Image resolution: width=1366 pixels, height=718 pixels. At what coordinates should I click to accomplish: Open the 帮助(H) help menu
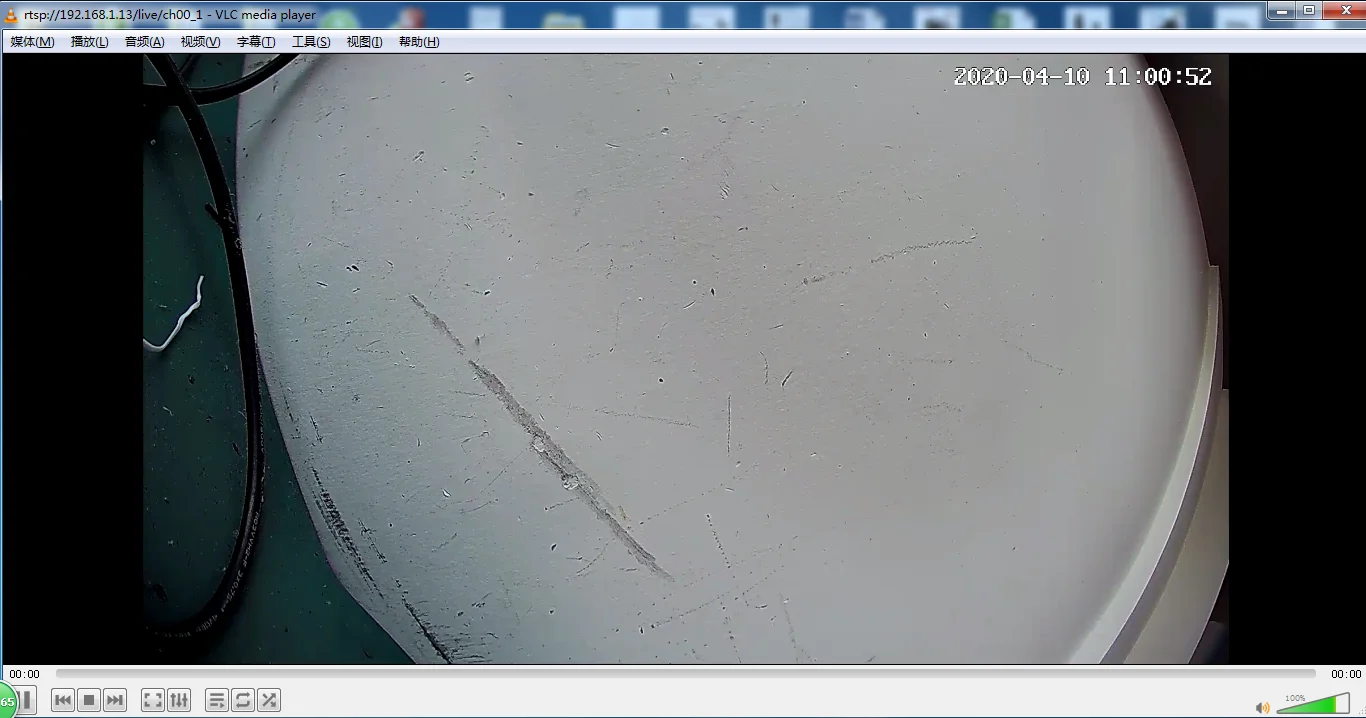coord(418,42)
